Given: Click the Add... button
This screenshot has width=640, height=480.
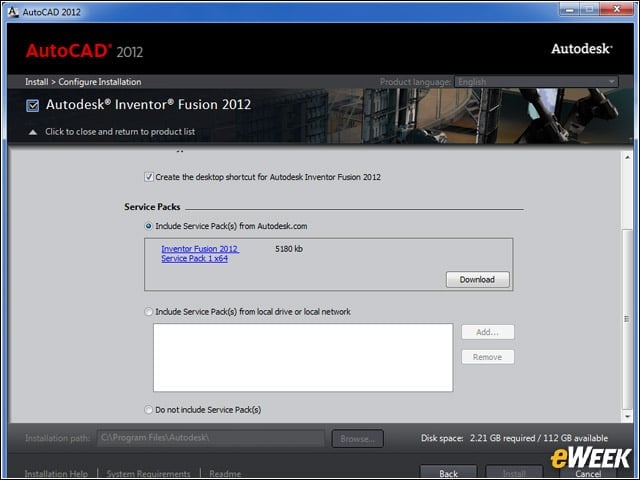Looking at the screenshot, I should point(487,332).
